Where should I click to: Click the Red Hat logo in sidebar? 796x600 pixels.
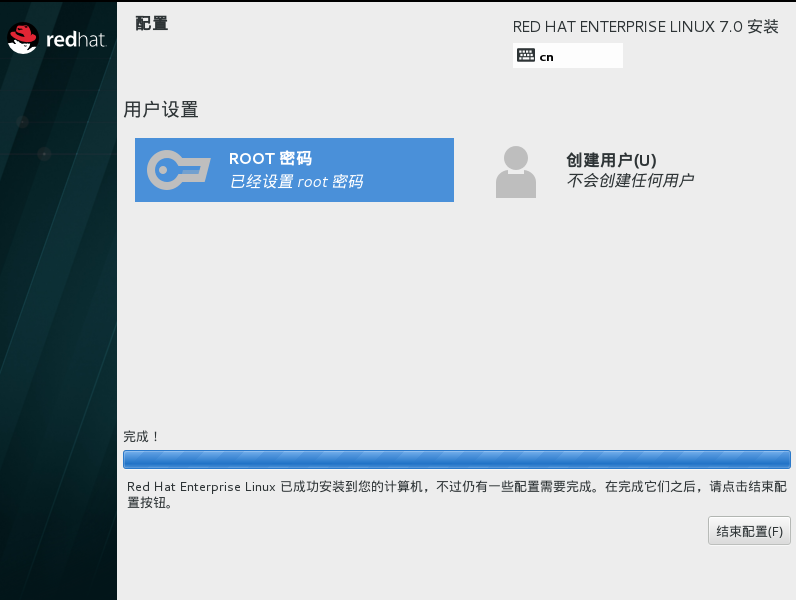click(x=57, y=39)
